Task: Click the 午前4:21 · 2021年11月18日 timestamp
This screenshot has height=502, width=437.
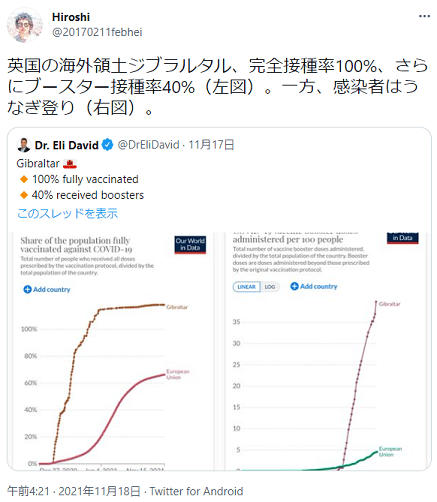Action: point(74,491)
